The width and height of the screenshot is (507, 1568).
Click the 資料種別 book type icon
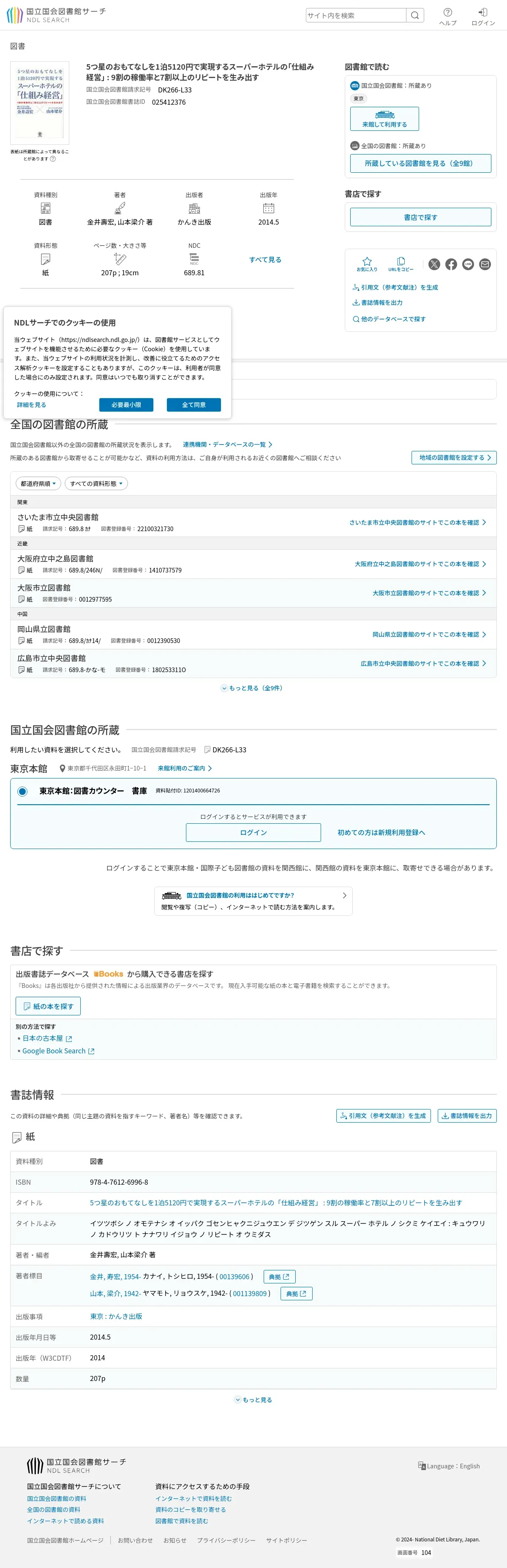[x=46, y=208]
